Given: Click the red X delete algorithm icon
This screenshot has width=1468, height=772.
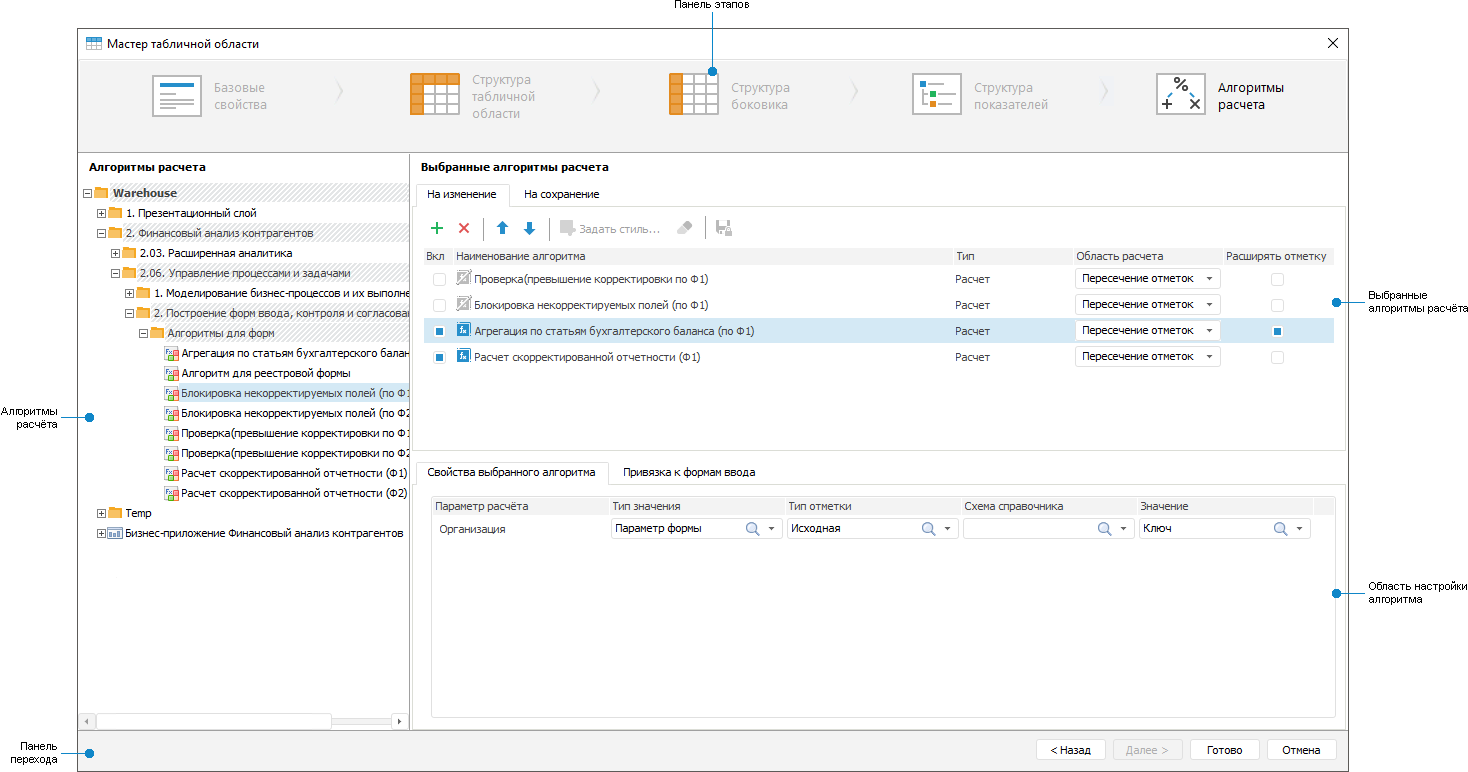Looking at the screenshot, I should click(463, 229).
